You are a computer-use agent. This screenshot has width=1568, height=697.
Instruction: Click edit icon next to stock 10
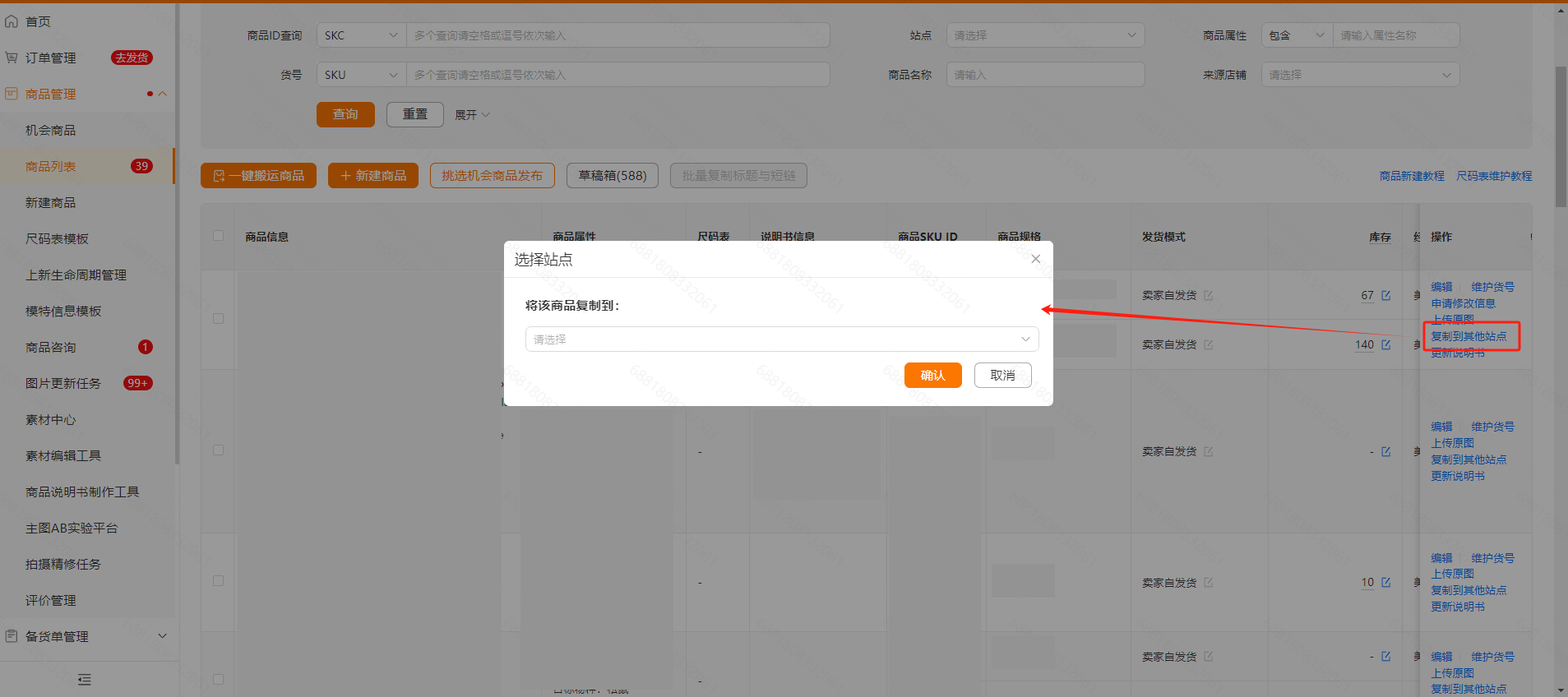pyautogui.click(x=1386, y=583)
